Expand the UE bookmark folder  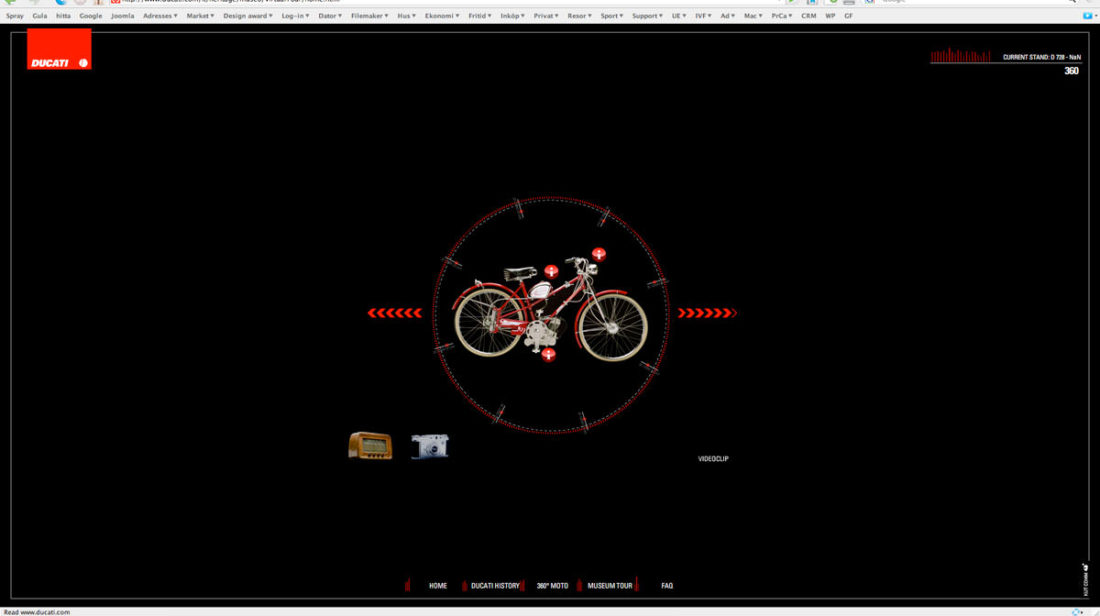pyautogui.click(x=679, y=15)
